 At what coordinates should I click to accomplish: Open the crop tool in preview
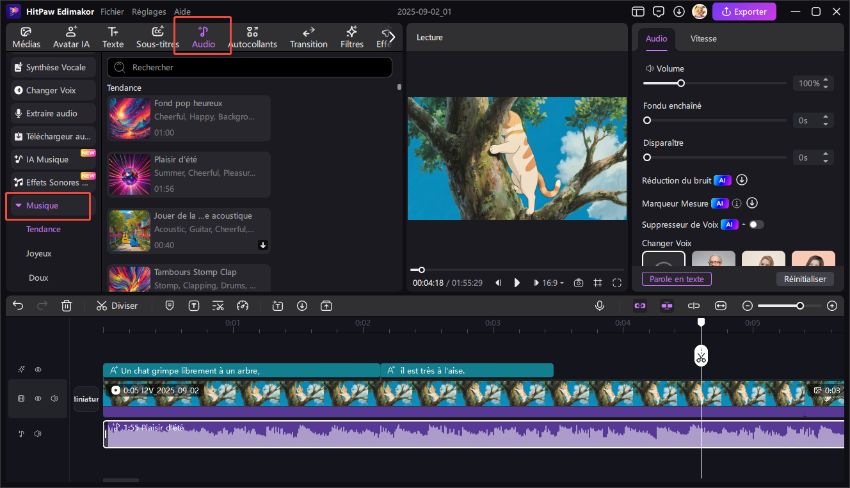point(597,282)
